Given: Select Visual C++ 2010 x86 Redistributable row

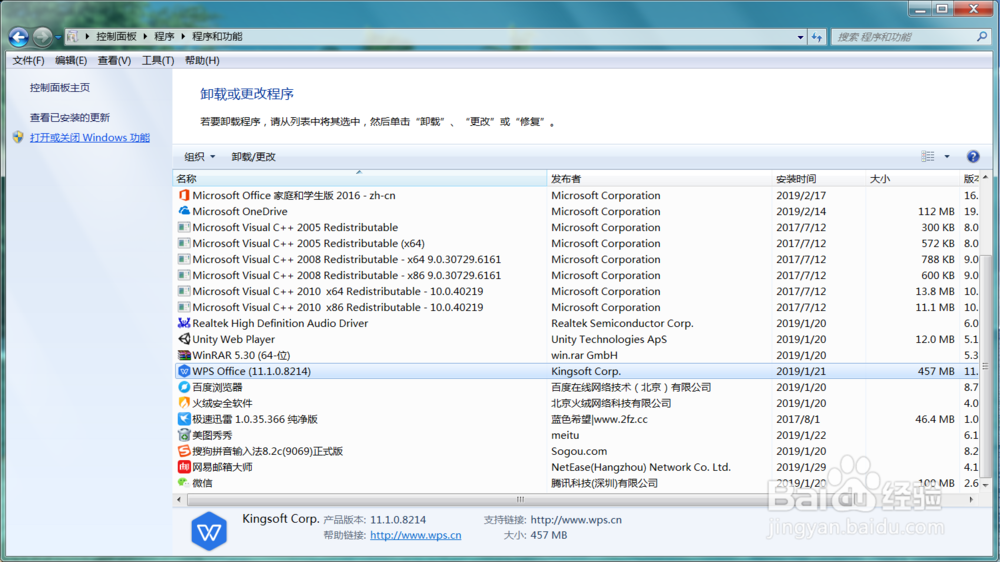Looking at the screenshot, I should click(x=576, y=307).
